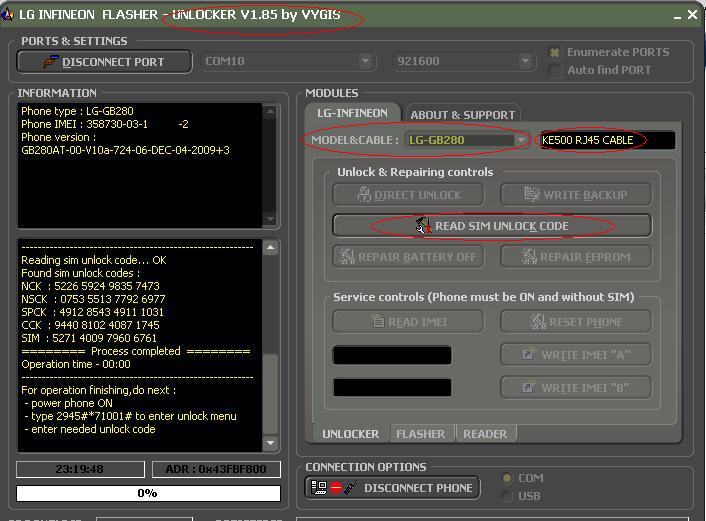Click the NCK code line in log
The width and height of the screenshot is (706, 521).
[91, 286]
